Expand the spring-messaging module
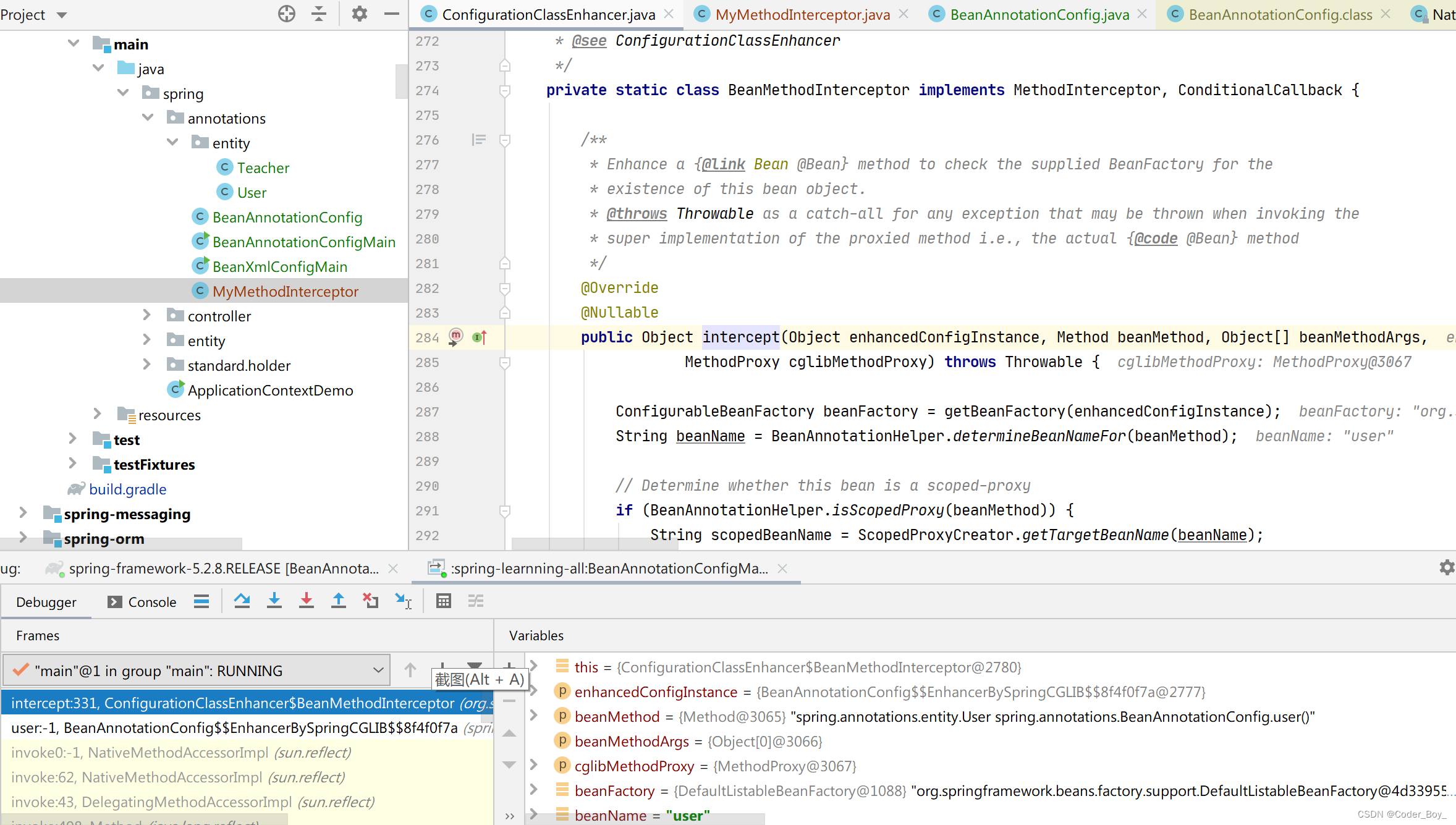This screenshot has width=1456, height=825. (x=23, y=513)
